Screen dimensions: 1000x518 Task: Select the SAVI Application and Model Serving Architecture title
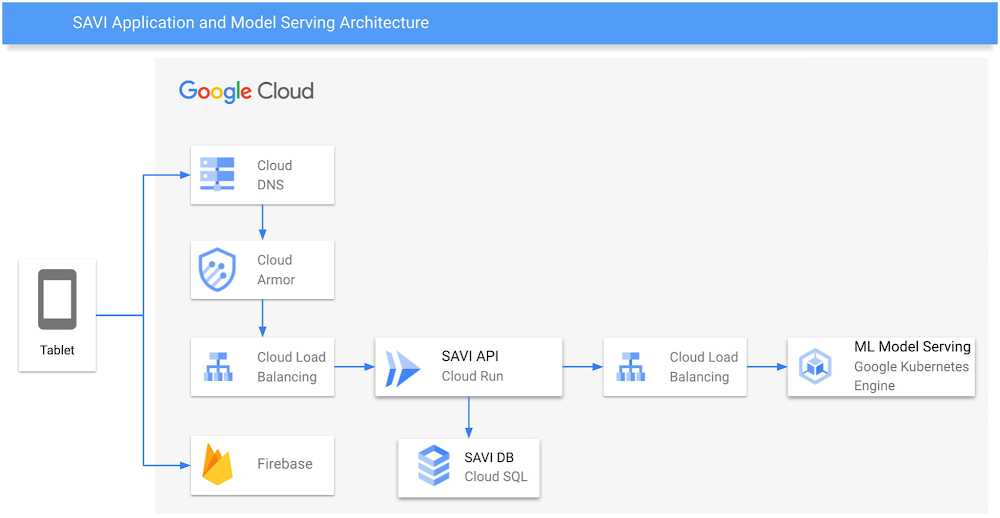pyautogui.click(x=251, y=23)
